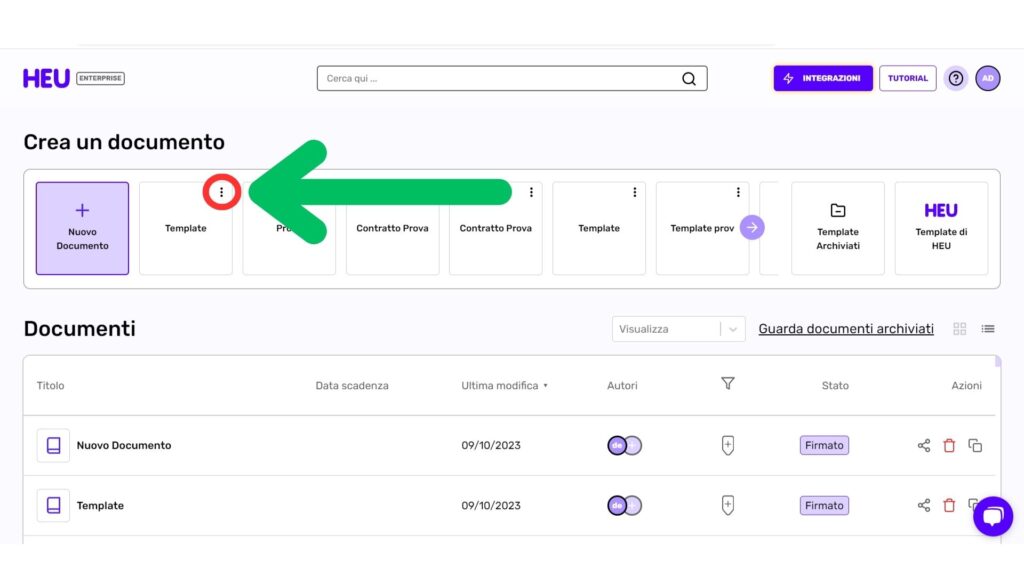Switch to list view of documents
The width and height of the screenshot is (1024, 576).
[x=988, y=329]
